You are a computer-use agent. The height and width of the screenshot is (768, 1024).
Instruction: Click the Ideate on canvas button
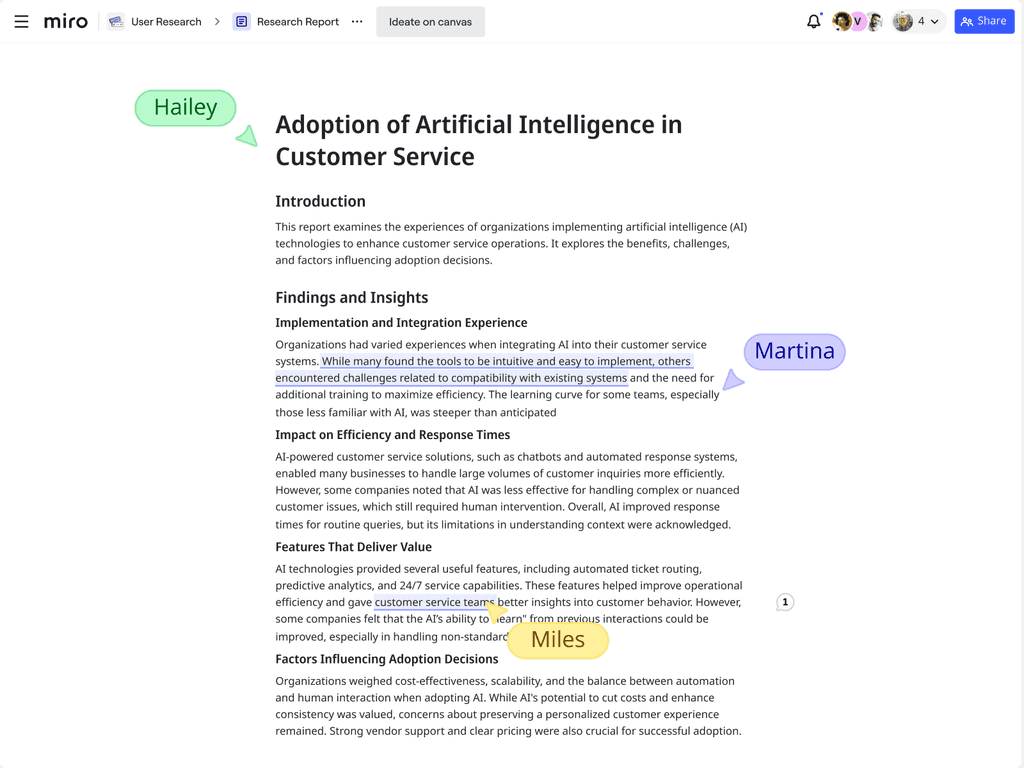[x=430, y=20]
